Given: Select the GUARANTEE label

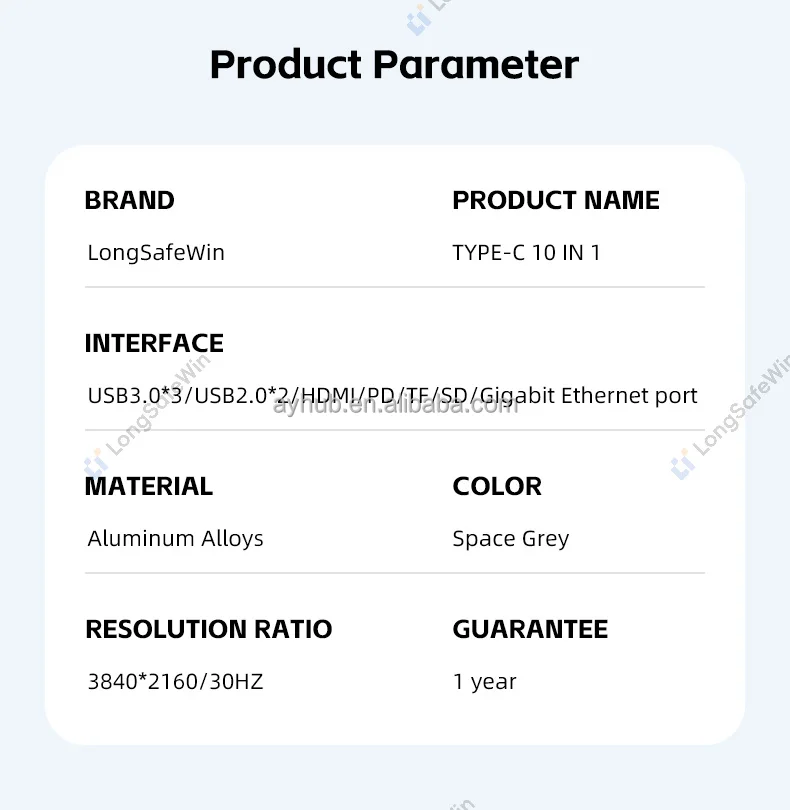Looking at the screenshot, I should [x=531, y=629].
